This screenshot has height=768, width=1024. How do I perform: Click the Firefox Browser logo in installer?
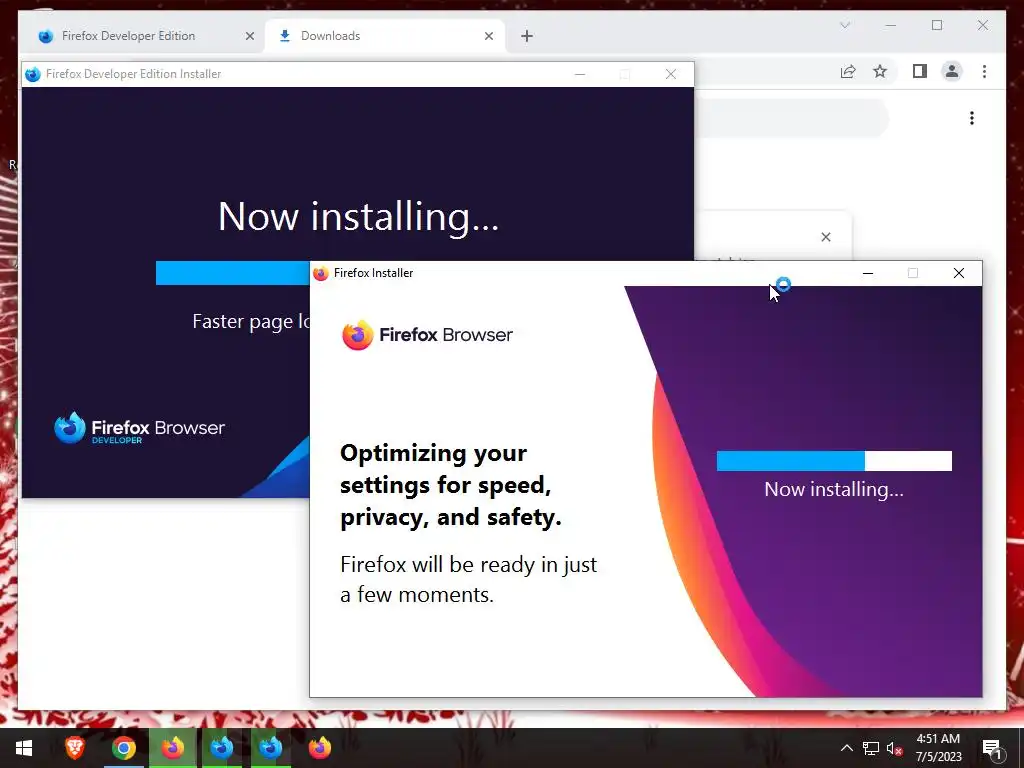click(427, 335)
